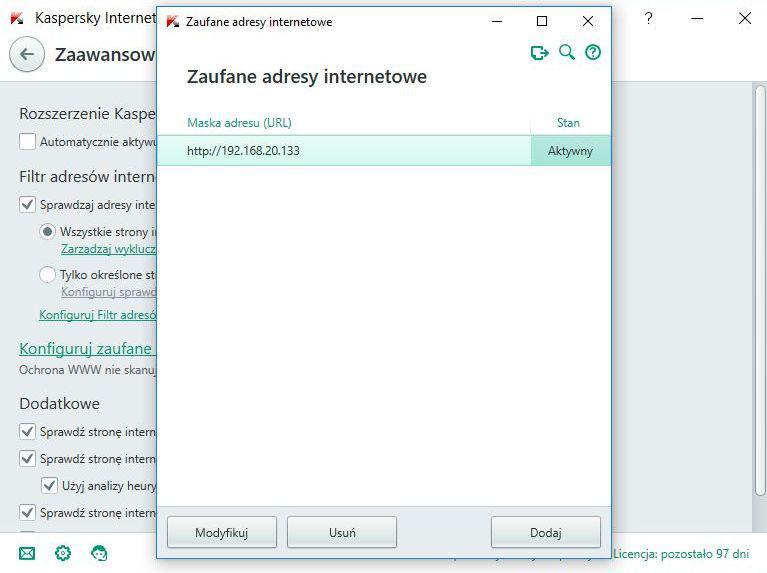Open Zarządzaj wykluczeniami link

pos(109,249)
